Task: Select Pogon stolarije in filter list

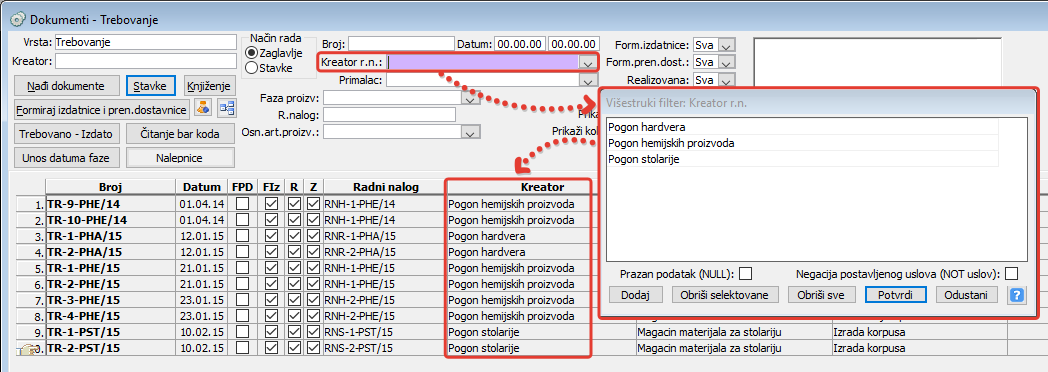Action: pyautogui.click(x=803, y=159)
